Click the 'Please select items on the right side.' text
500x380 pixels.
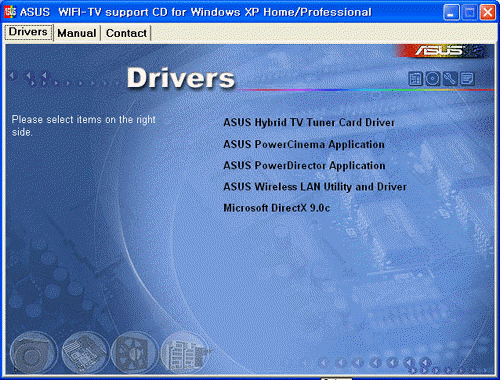pyautogui.click(x=83, y=126)
